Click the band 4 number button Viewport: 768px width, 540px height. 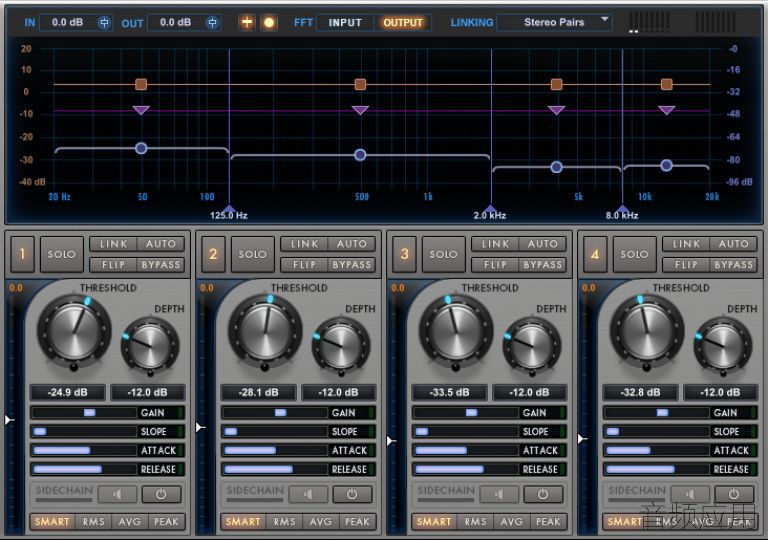(x=595, y=254)
